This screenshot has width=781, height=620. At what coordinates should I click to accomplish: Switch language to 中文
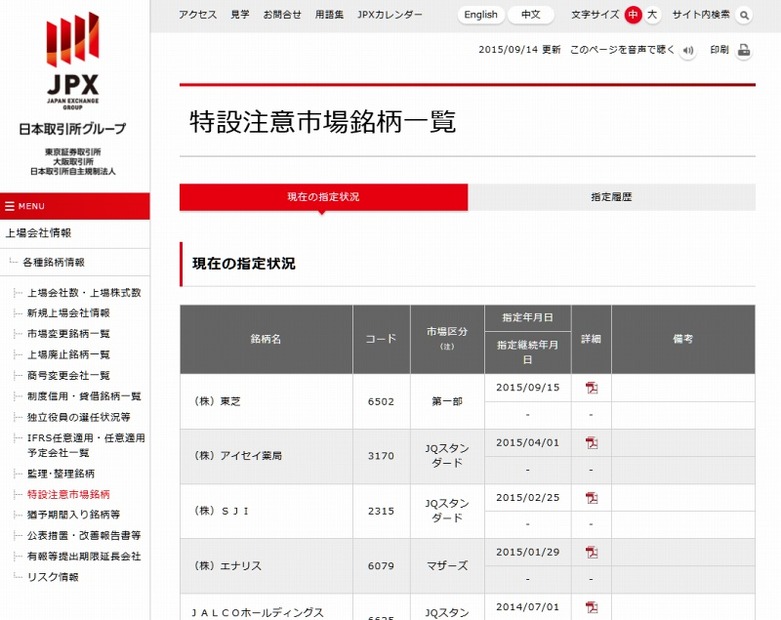[530, 15]
